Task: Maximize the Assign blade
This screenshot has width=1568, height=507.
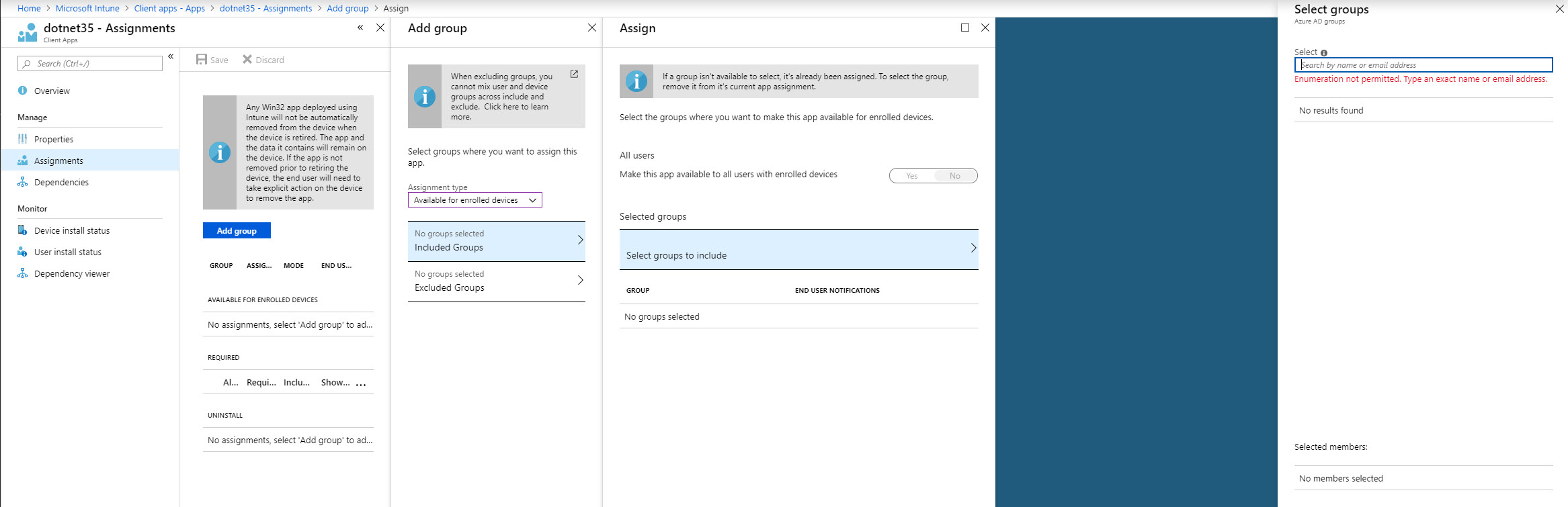Action: point(965,28)
